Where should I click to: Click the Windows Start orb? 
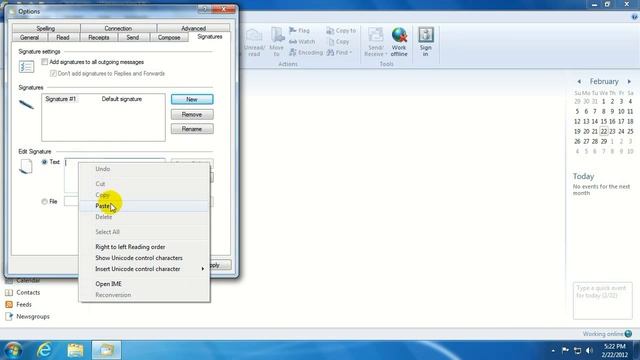pyautogui.click(x=13, y=350)
